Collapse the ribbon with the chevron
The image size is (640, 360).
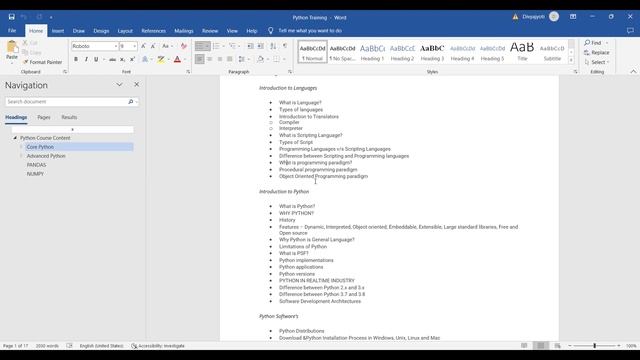point(633,71)
